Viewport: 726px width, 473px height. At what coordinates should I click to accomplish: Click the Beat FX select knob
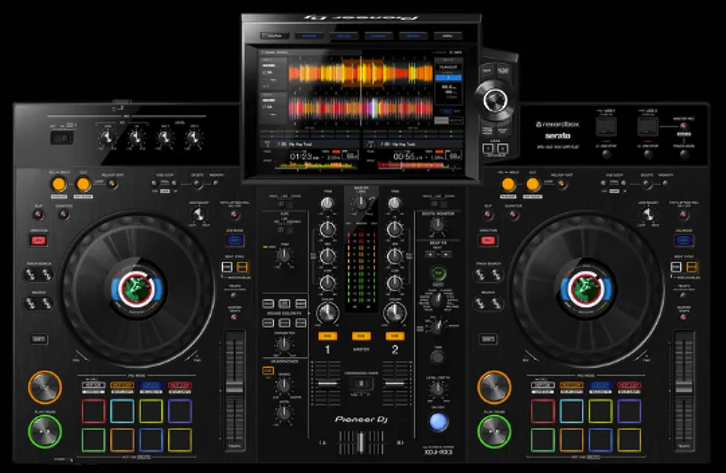click(437, 300)
